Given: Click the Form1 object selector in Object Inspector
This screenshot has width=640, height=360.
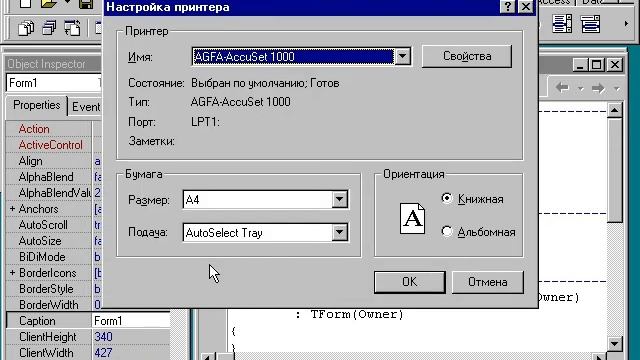Looking at the screenshot, I should click(53, 83).
